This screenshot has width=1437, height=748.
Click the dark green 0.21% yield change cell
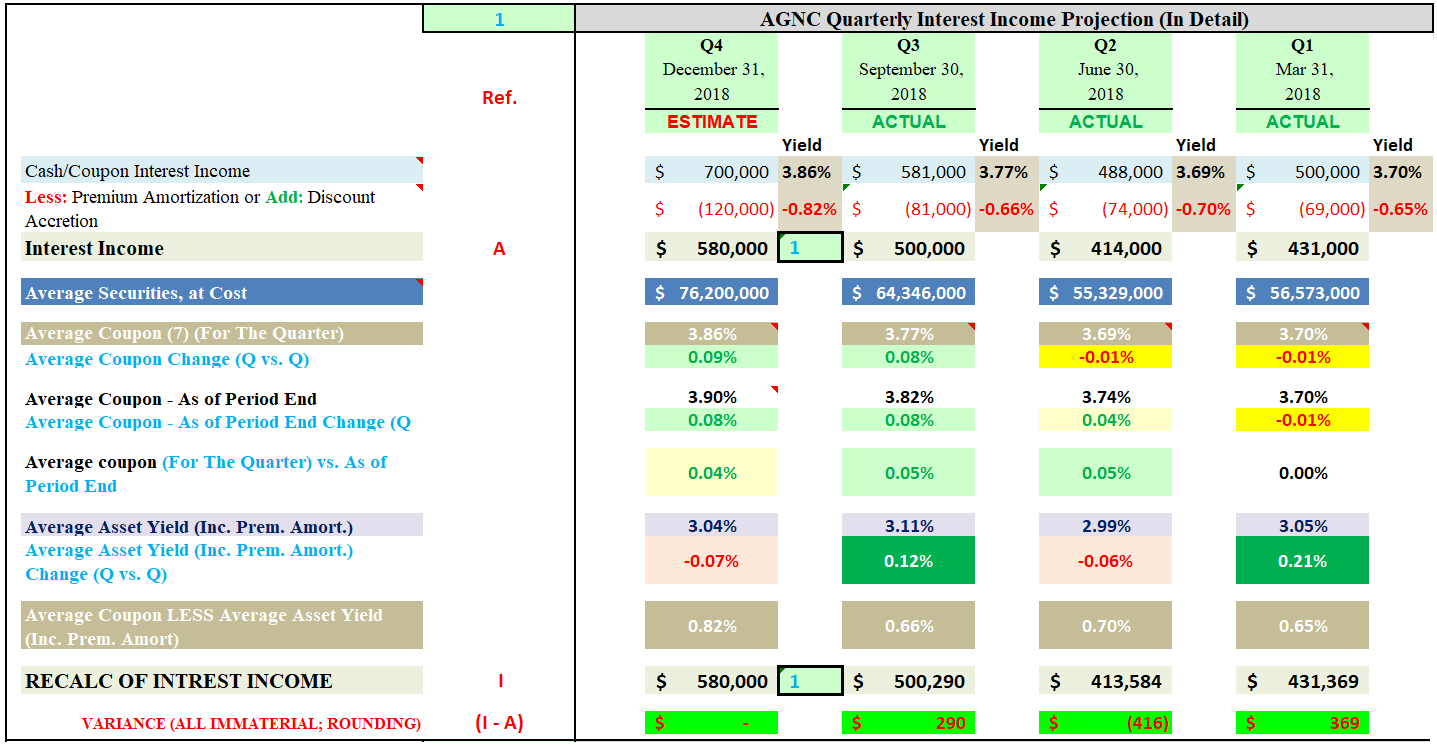[x=1302, y=560]
